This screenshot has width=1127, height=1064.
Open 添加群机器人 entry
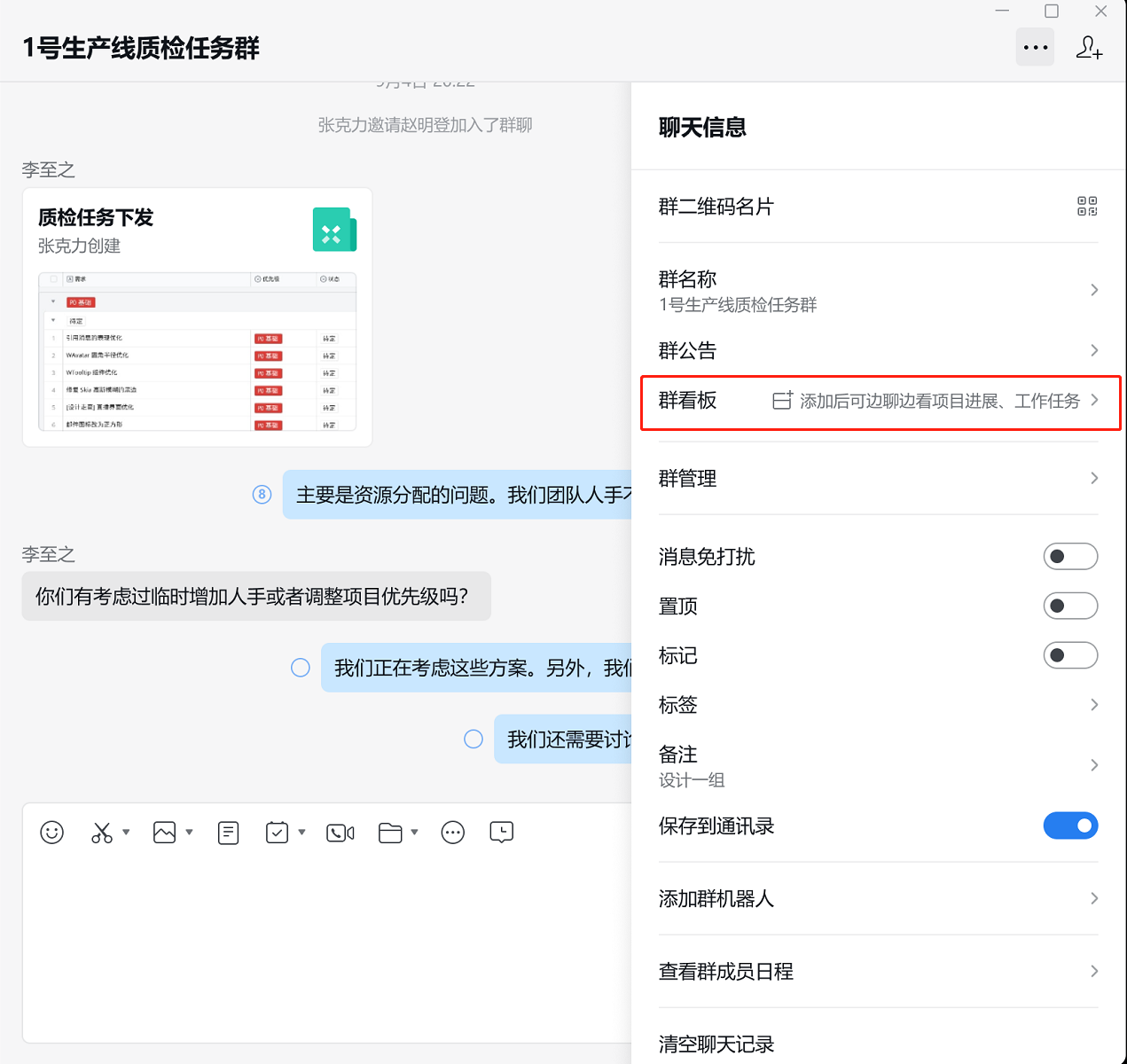pyautogui.click(x=878, y=898)
